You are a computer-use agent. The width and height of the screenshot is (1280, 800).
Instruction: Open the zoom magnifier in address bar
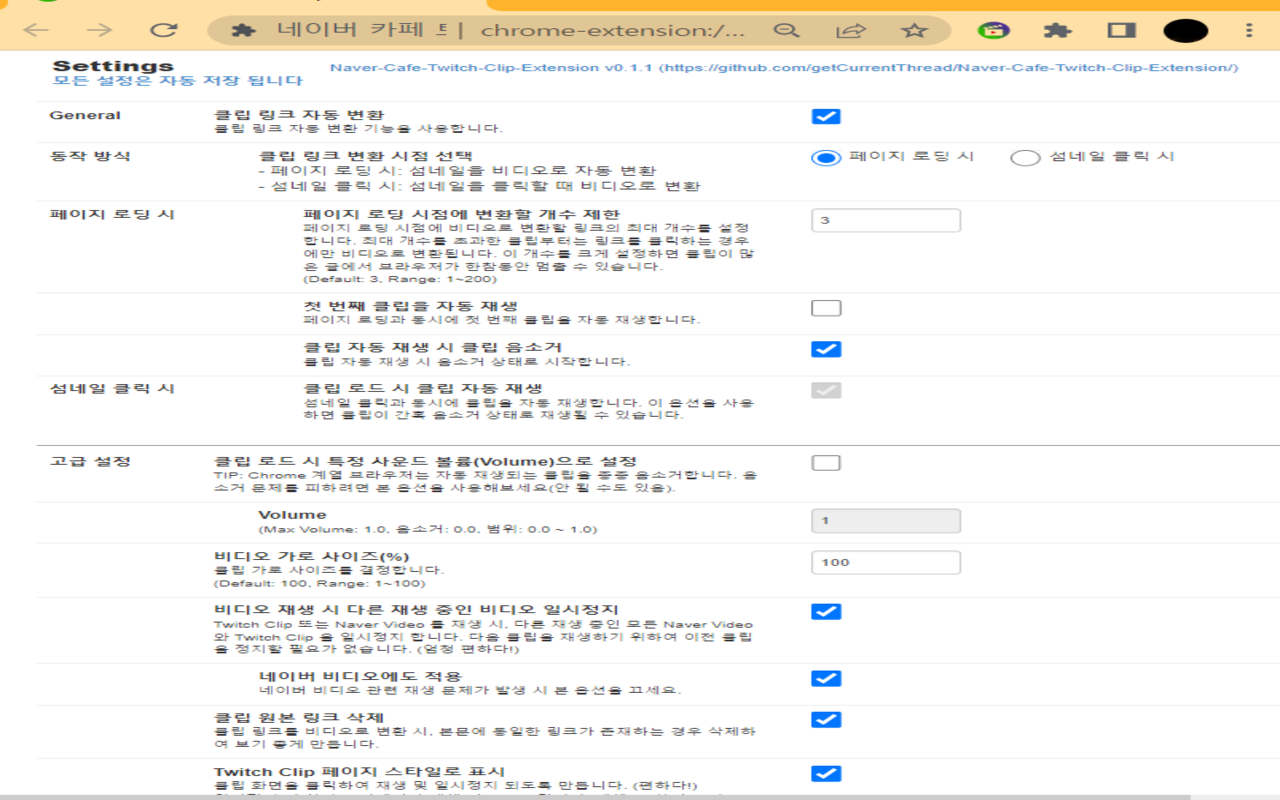788,31
